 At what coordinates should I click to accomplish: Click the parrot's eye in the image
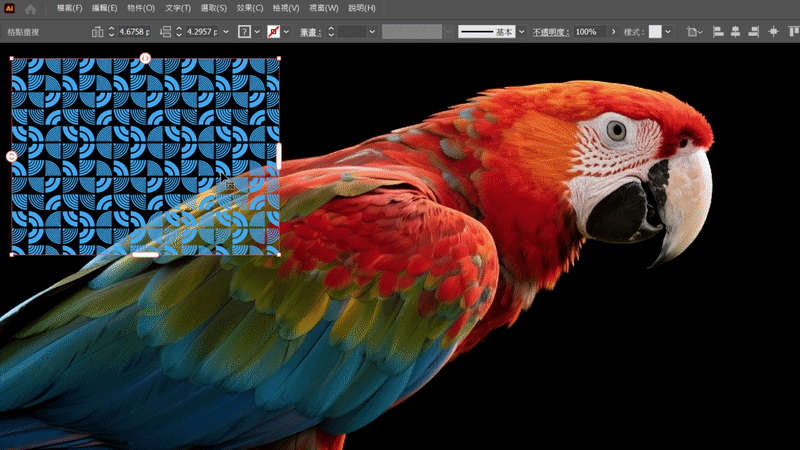click(x=616, y=131)
